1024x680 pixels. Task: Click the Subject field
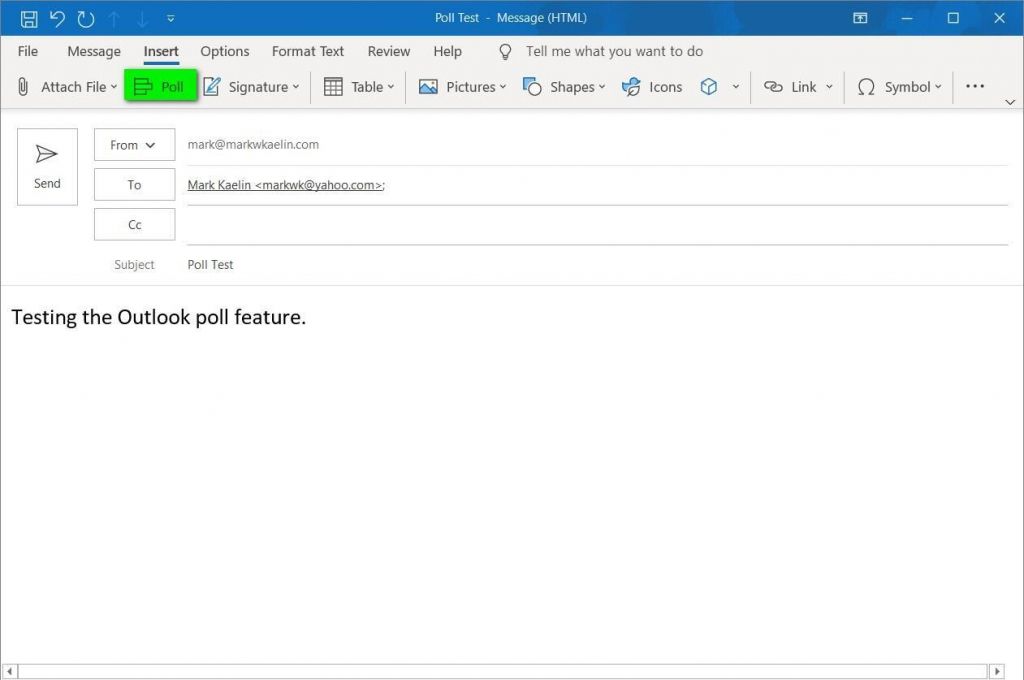[400, 264]
